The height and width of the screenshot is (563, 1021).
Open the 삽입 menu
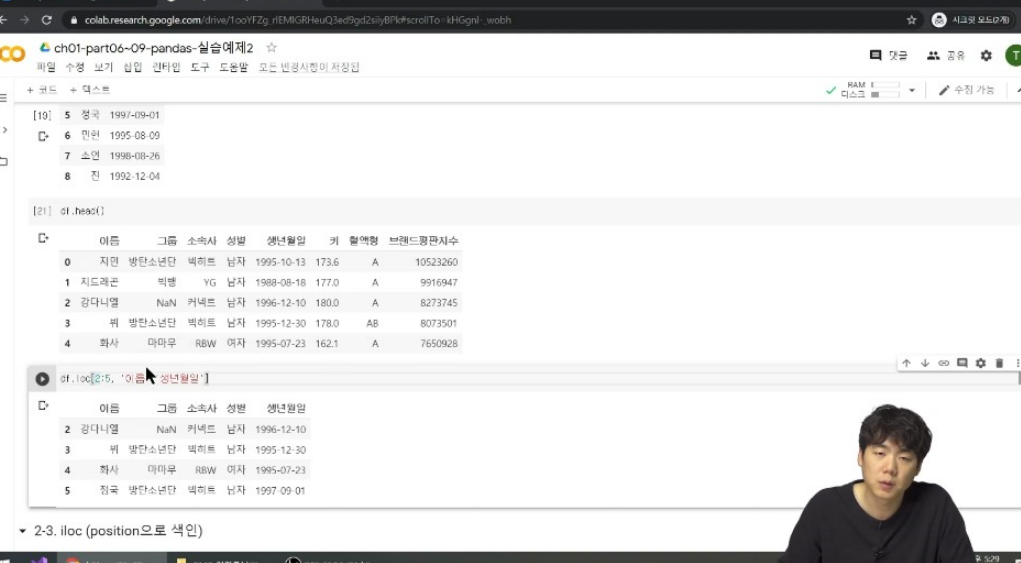(x=133, y=67)
